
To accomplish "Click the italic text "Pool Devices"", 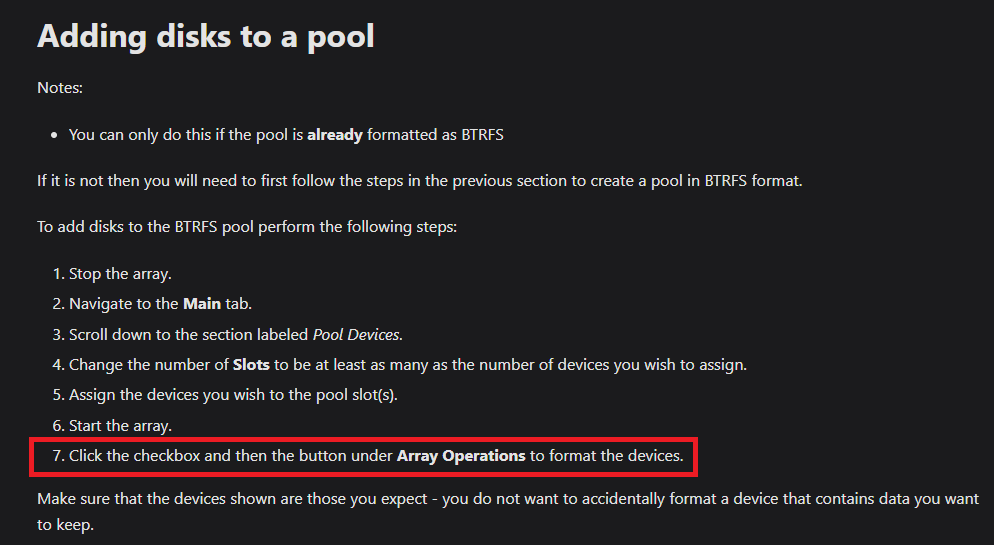I will tap(356, 334).
